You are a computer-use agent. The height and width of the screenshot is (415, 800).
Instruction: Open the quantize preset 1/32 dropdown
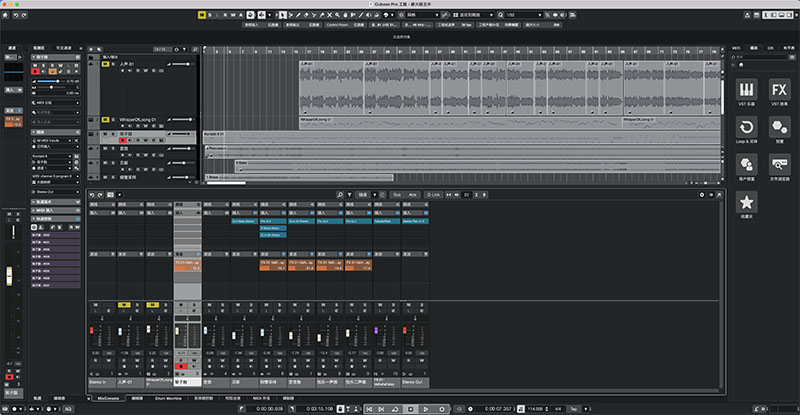pos(523,15)
